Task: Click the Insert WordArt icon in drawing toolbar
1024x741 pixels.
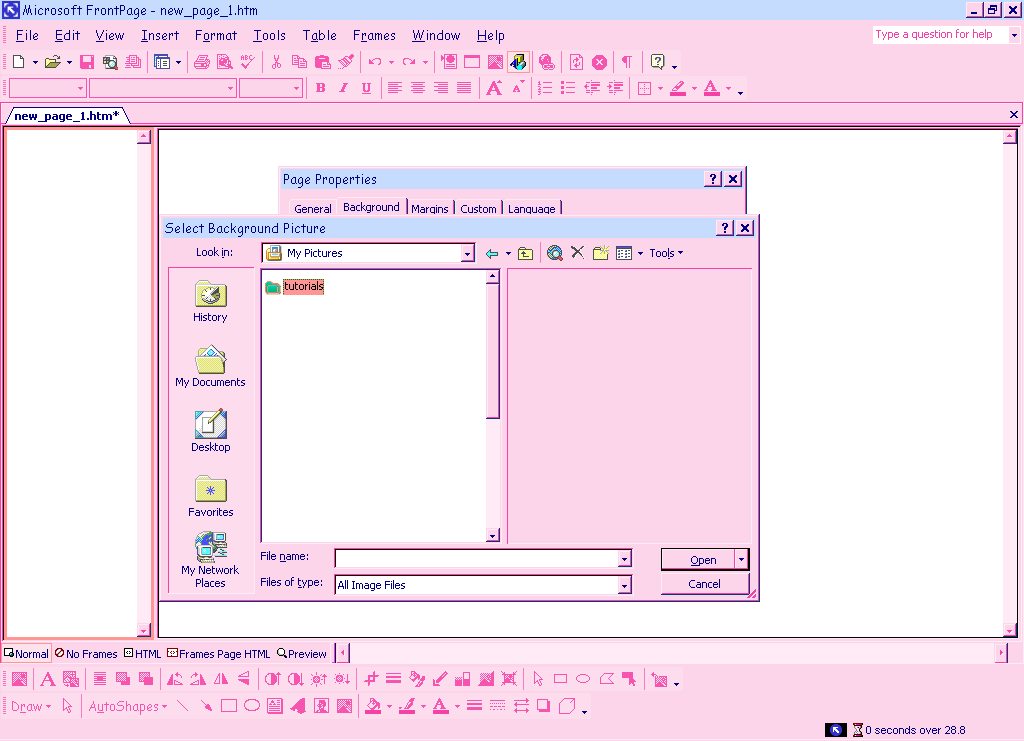Action: pos(298,706)
